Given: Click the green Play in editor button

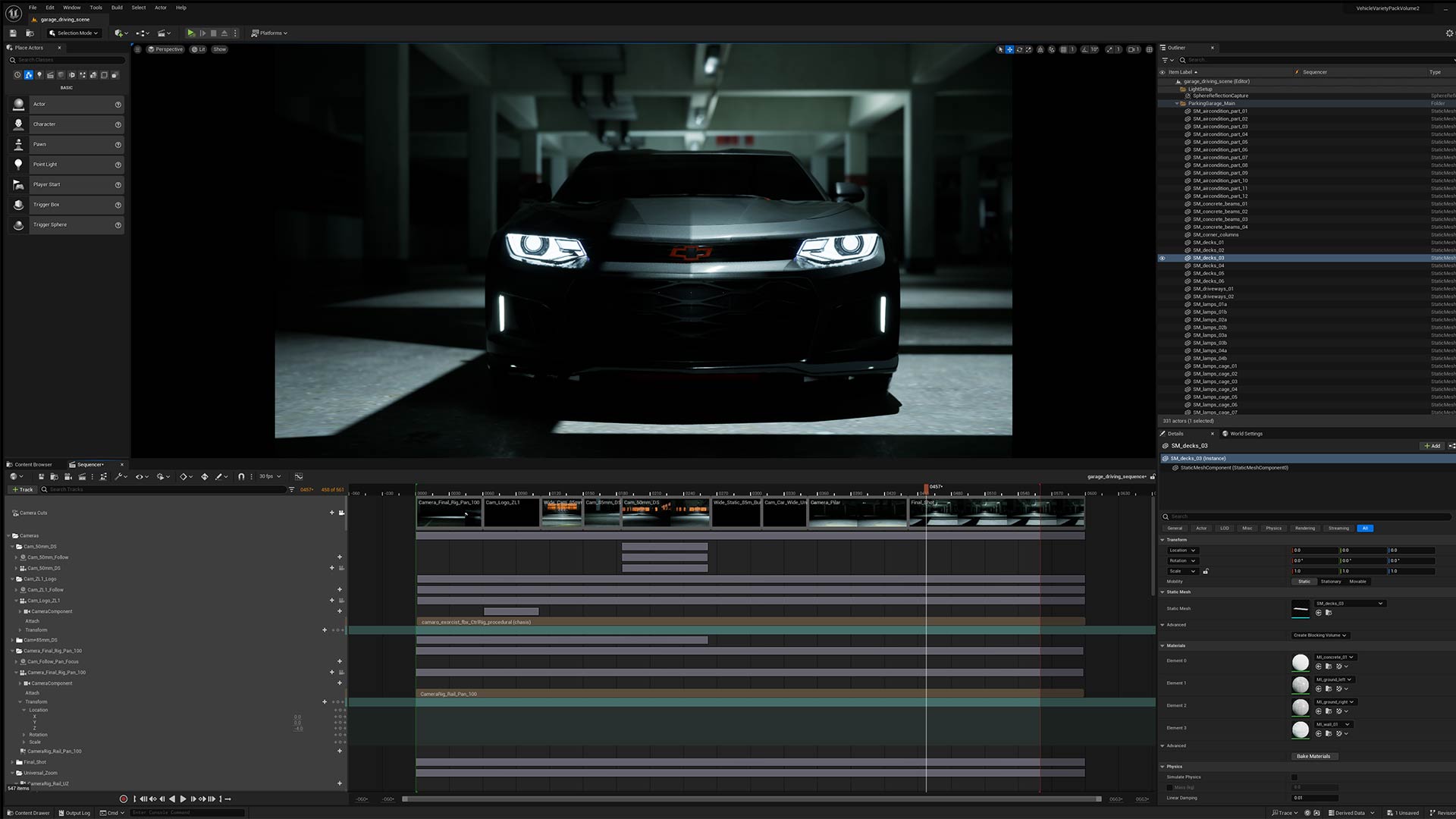Looking at the screenshot, I should (190, 33).
